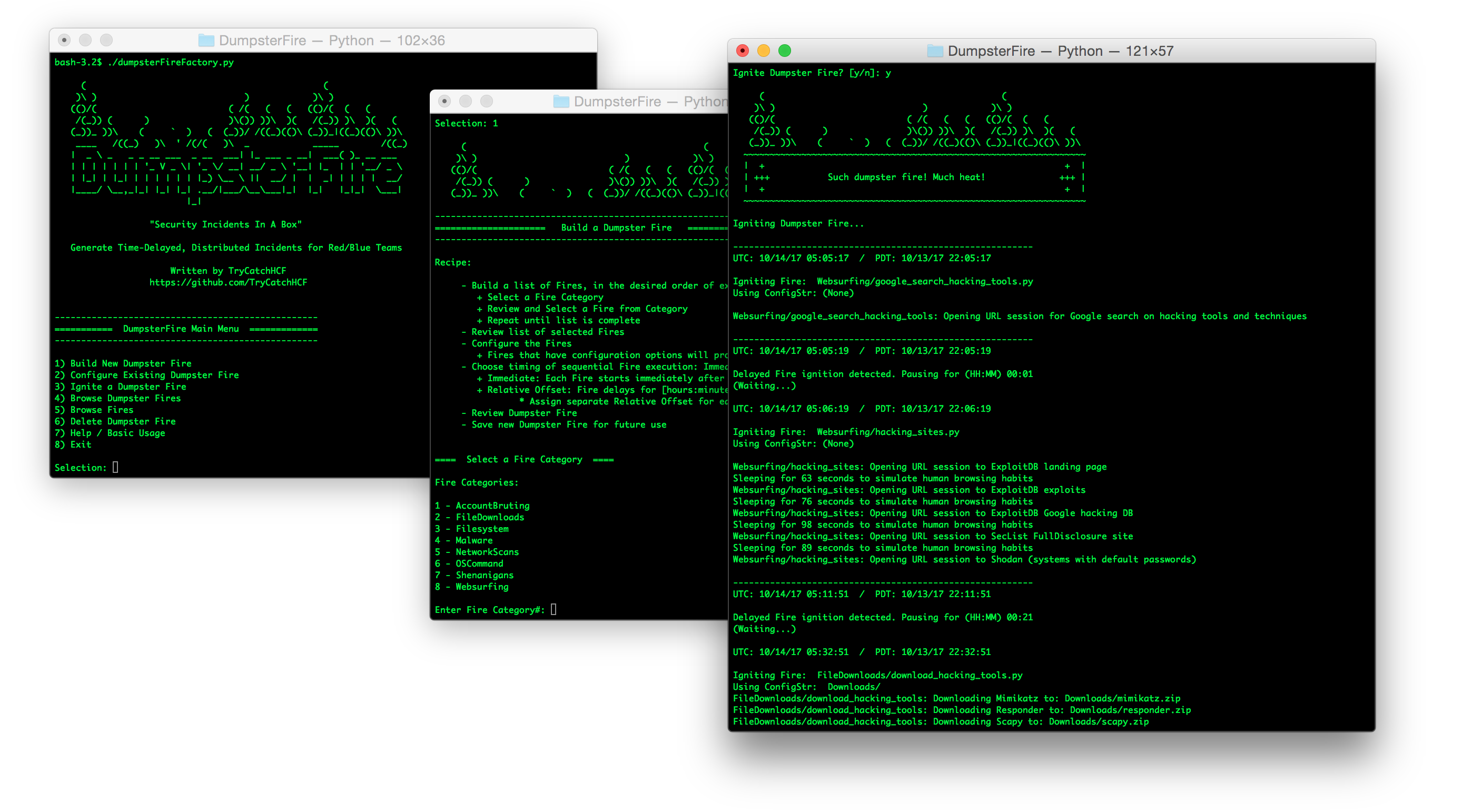Image resolution: width=1462 pixels, height=812 pixels.
Task: Click '1) Build New Dumpster Fire' menu line
Action: (123, 363)
